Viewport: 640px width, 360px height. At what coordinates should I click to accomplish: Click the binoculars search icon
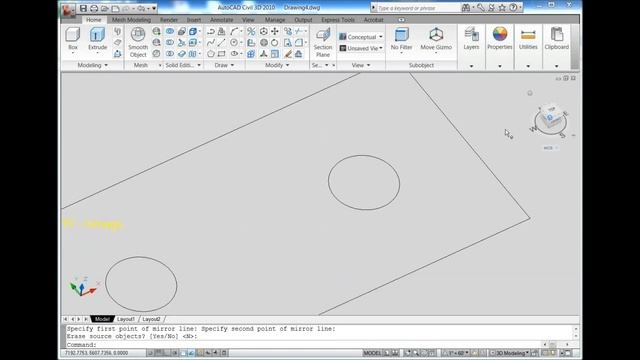click(466, 8)
